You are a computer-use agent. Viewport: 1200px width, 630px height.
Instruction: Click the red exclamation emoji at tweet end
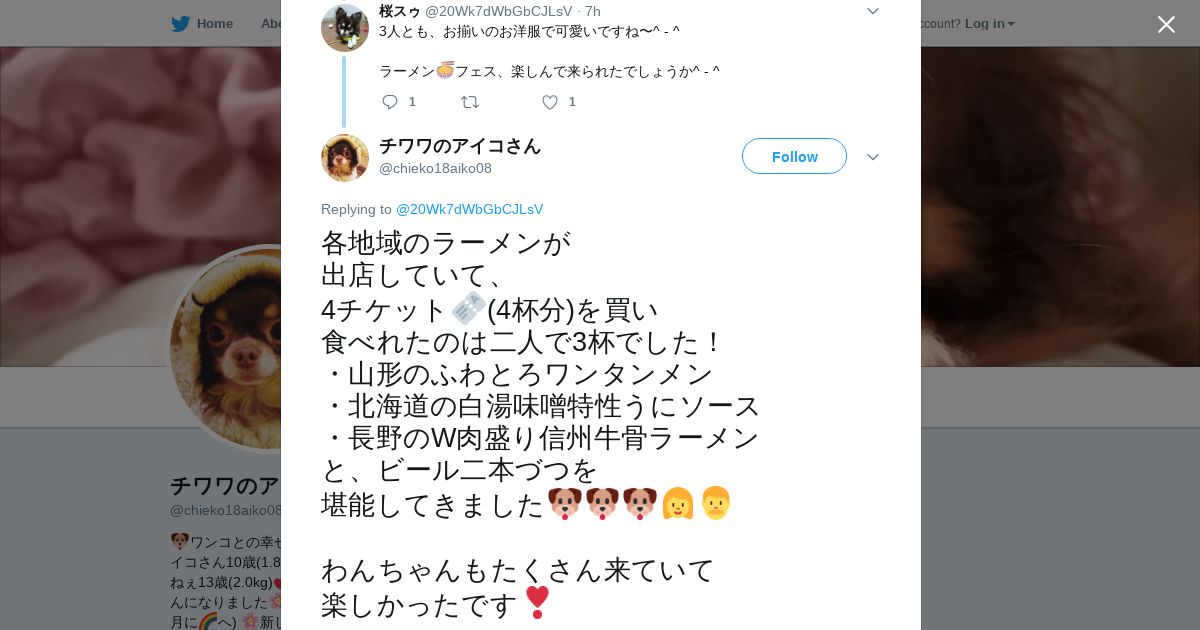coord(537,602)
